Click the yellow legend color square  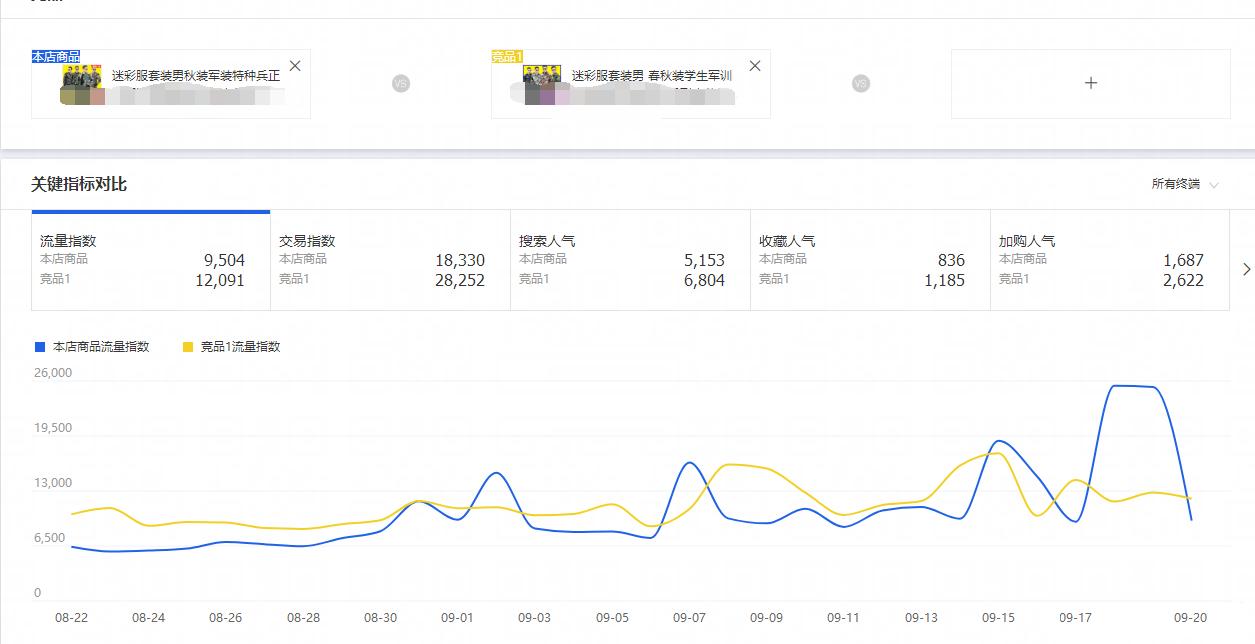tap(188, 347)
